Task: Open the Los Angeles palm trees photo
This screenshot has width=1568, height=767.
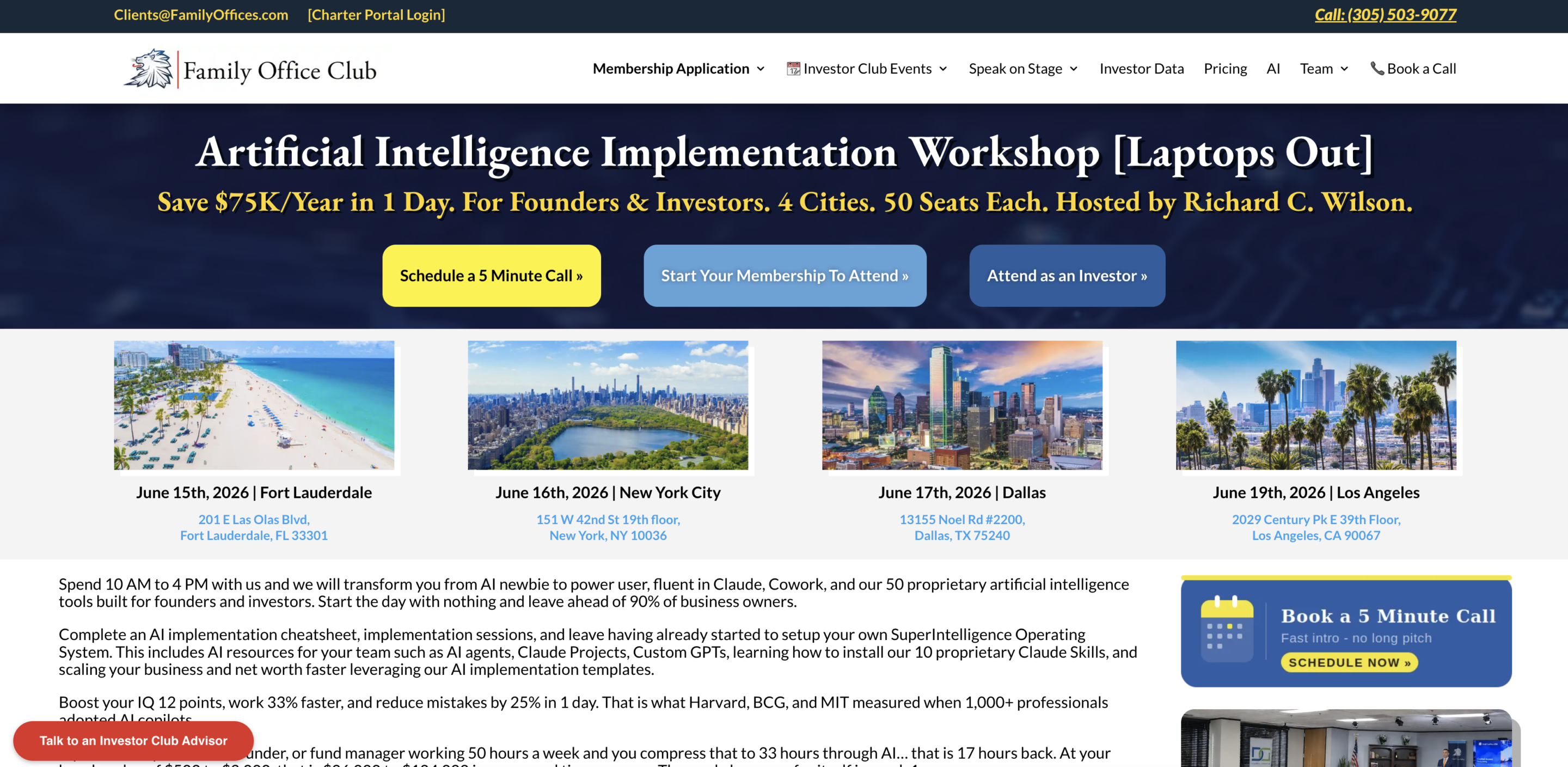Action: point(1316,405)
